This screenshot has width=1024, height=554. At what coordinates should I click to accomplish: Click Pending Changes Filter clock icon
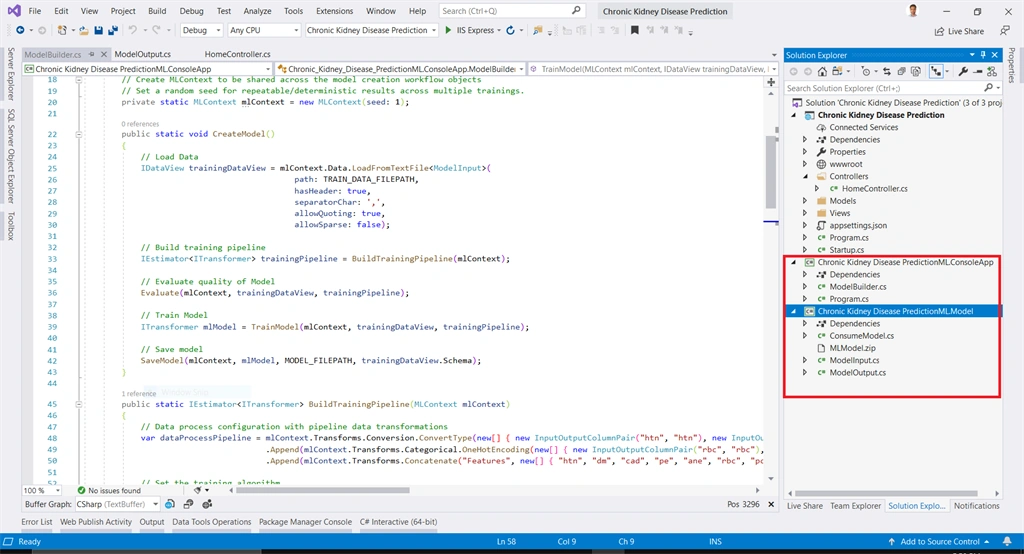point(866,71)
